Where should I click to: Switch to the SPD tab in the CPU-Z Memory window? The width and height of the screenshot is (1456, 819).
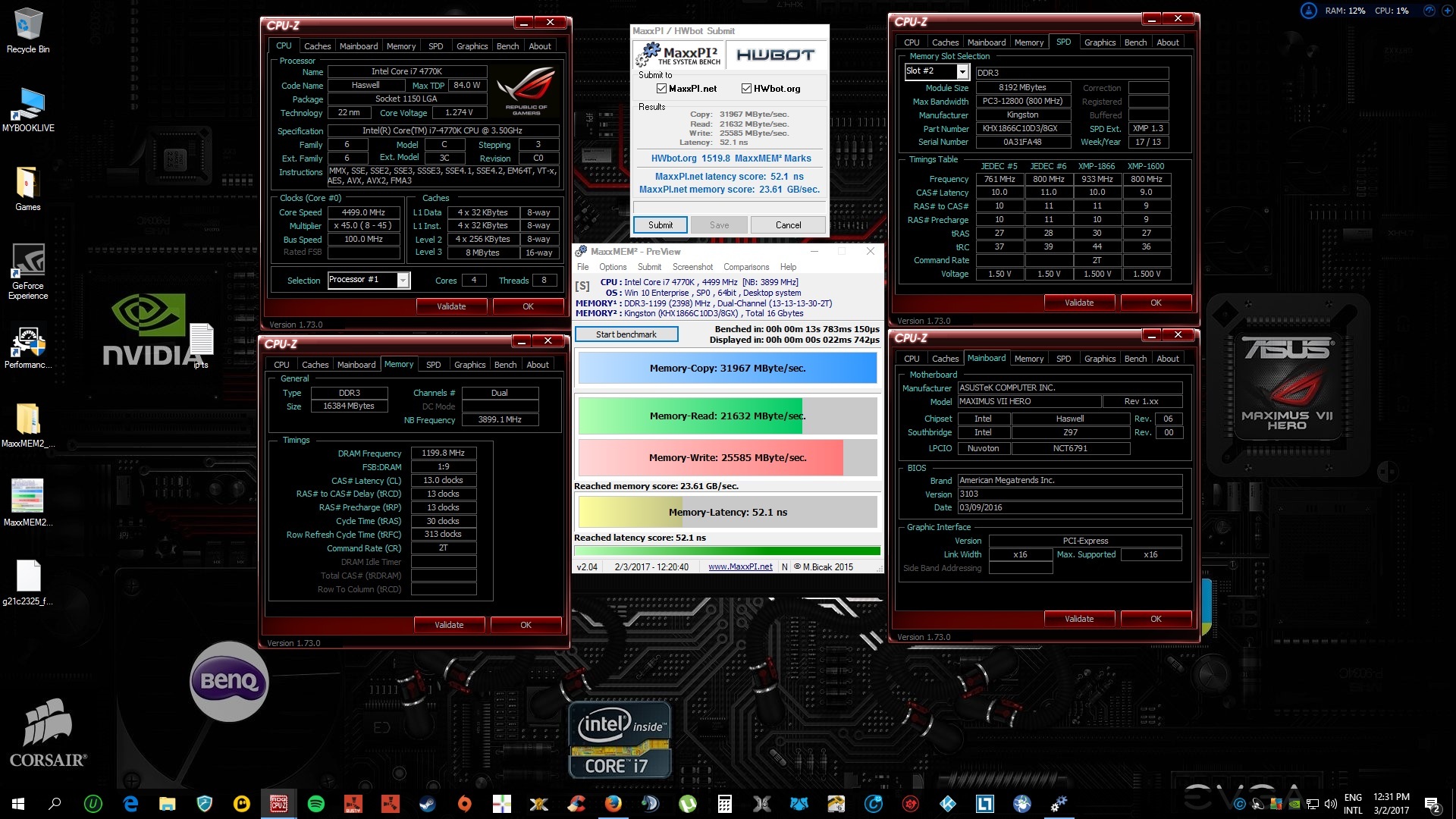(433, 365)
